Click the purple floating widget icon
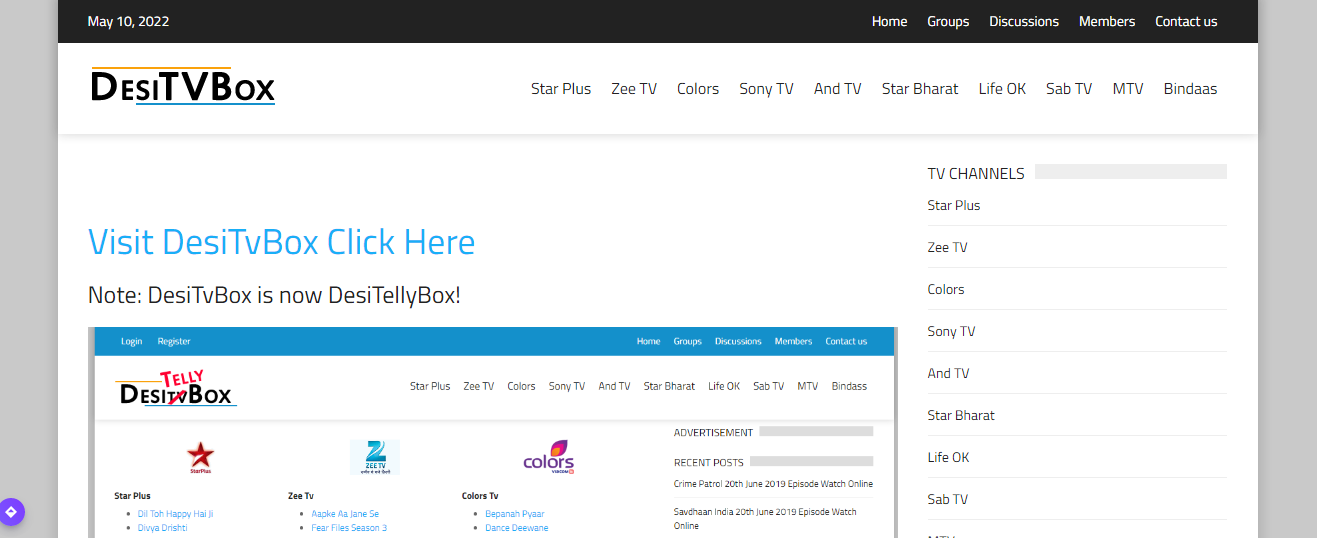This screenshot has width=1317, height=538. (12, 512)
